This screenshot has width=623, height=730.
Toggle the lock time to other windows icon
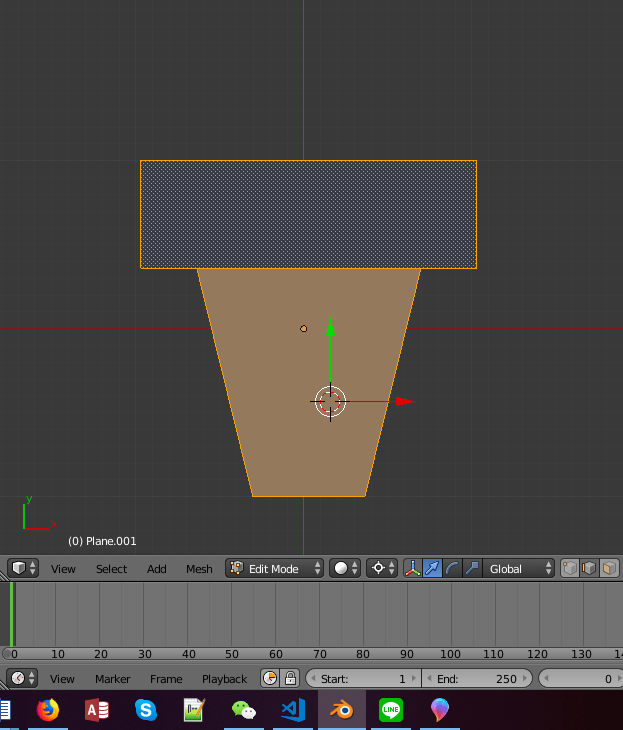point(290,678)
